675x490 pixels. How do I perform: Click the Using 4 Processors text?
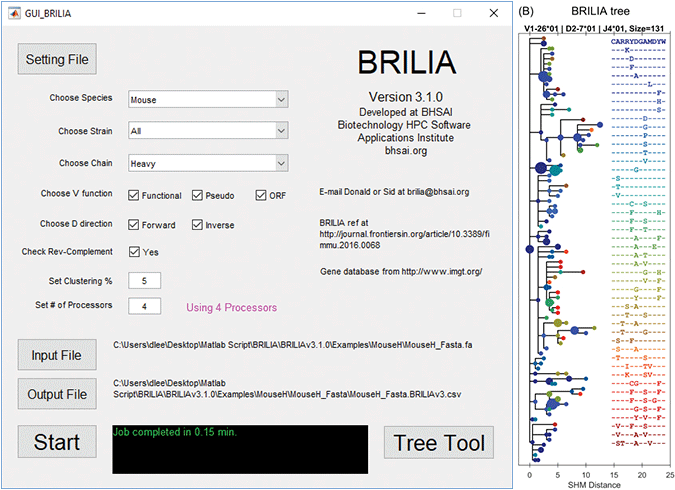232,307
